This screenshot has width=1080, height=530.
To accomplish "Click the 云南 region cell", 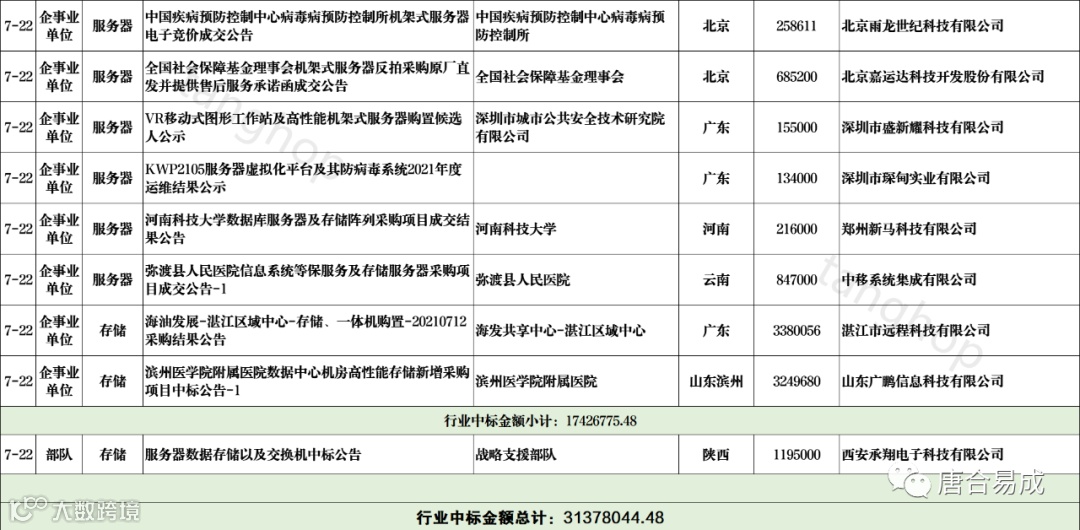I will click(x=716, y=280).
